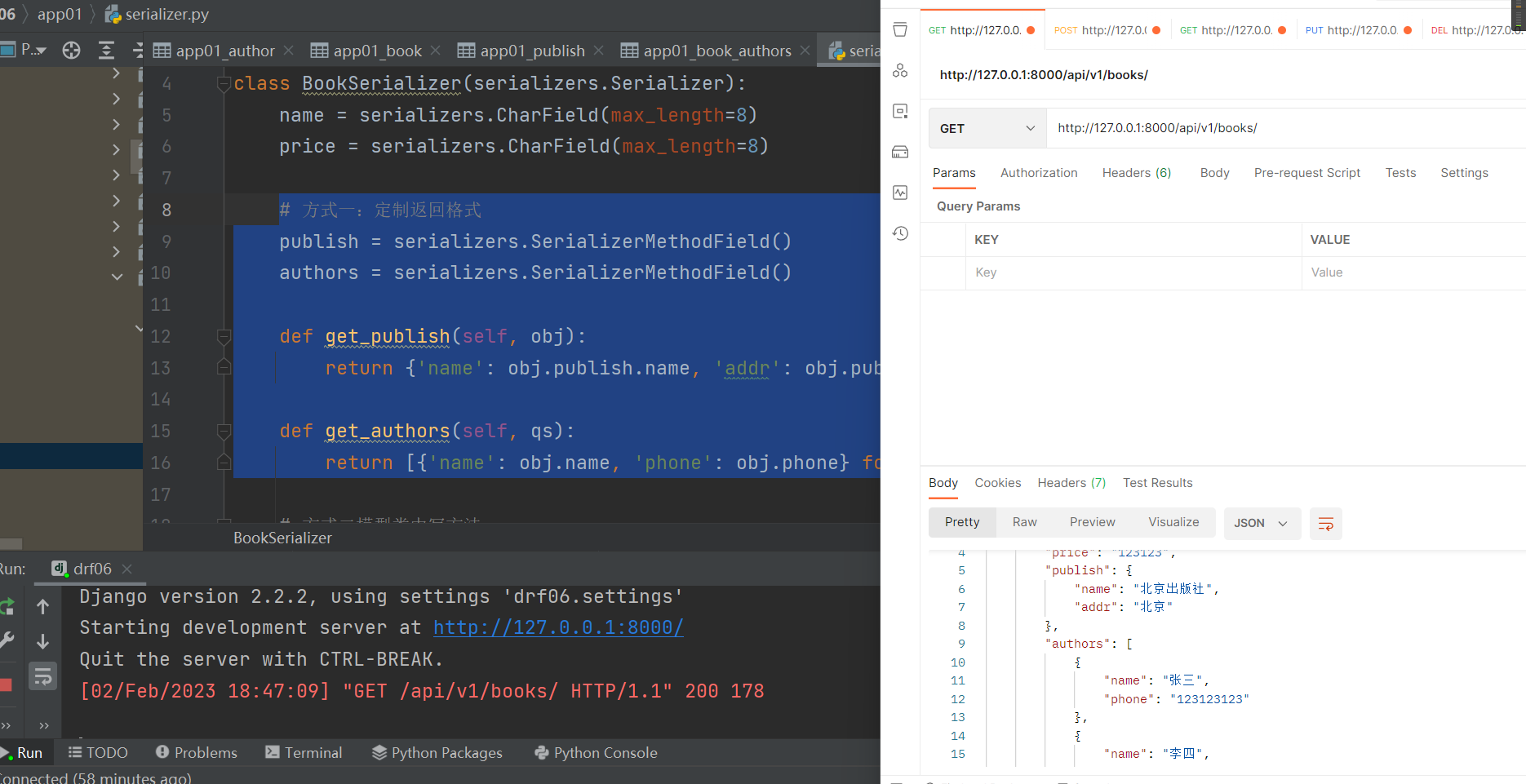Open Postman History sidebar icon

(900, 233)
